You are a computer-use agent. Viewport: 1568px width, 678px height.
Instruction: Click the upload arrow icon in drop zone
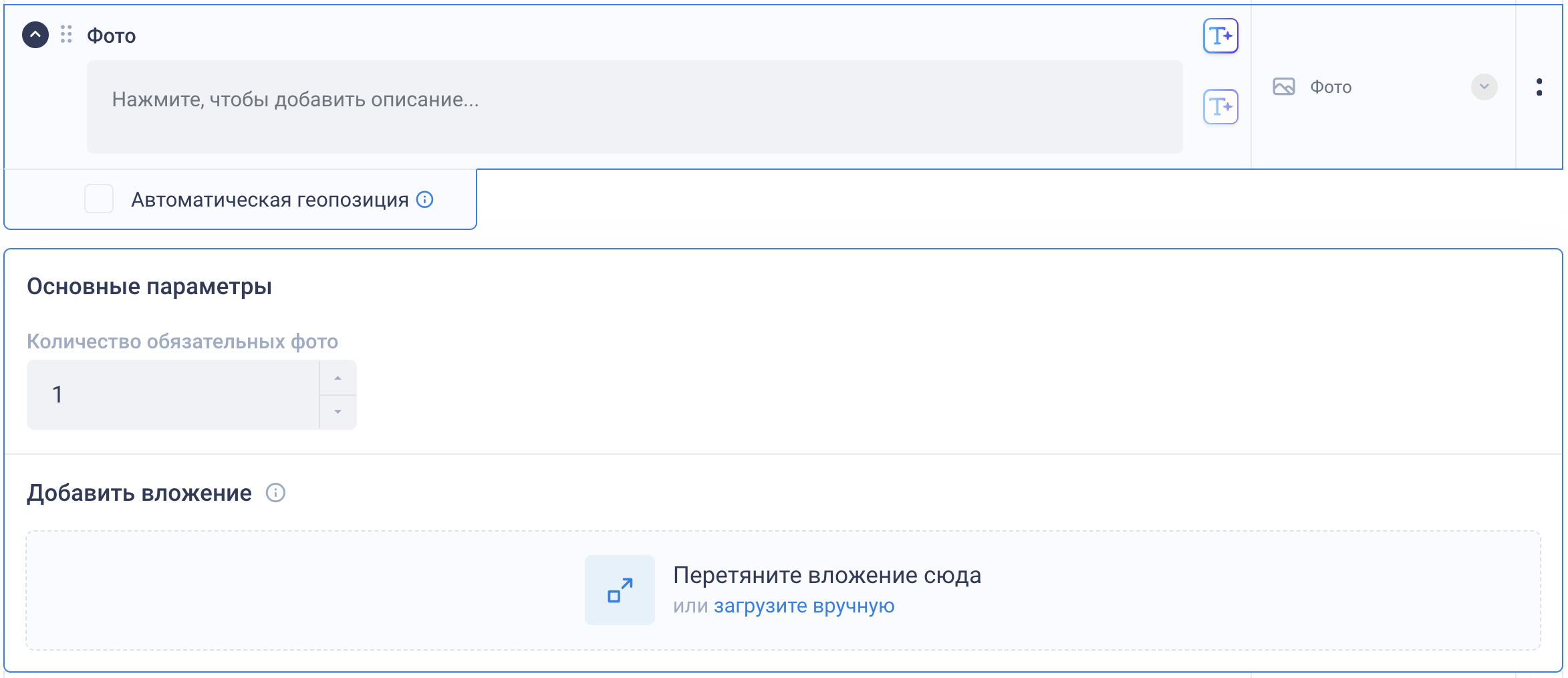620,590
